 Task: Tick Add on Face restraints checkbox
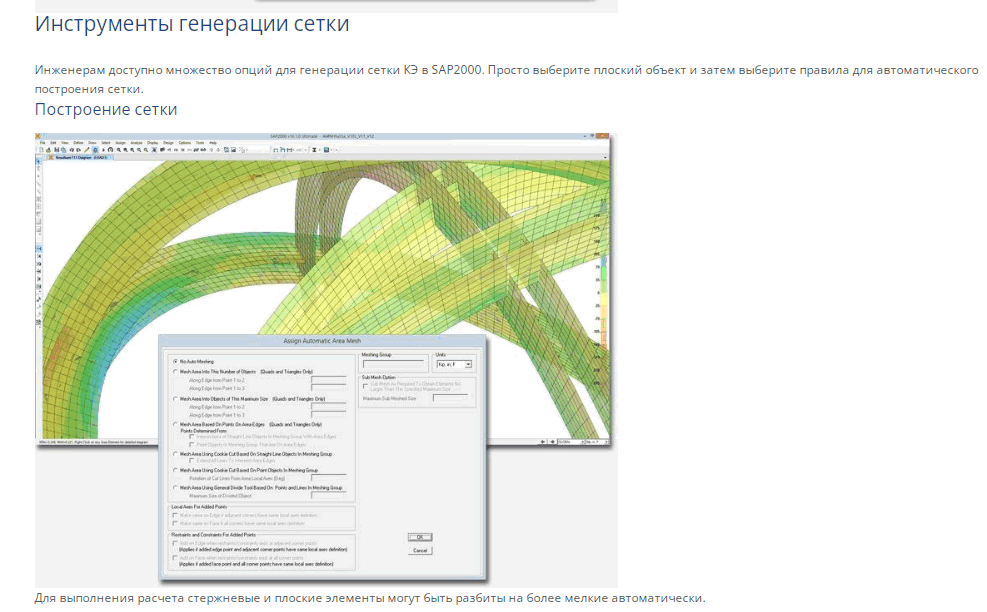tap(175, 557)
